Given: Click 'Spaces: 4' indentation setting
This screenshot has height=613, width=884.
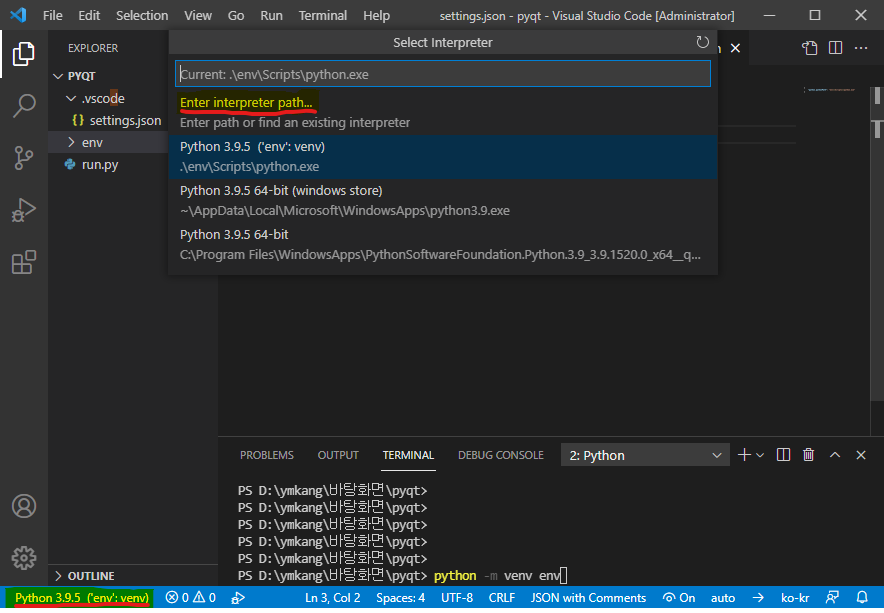Looking at the screenshot, I should (400, 598).
